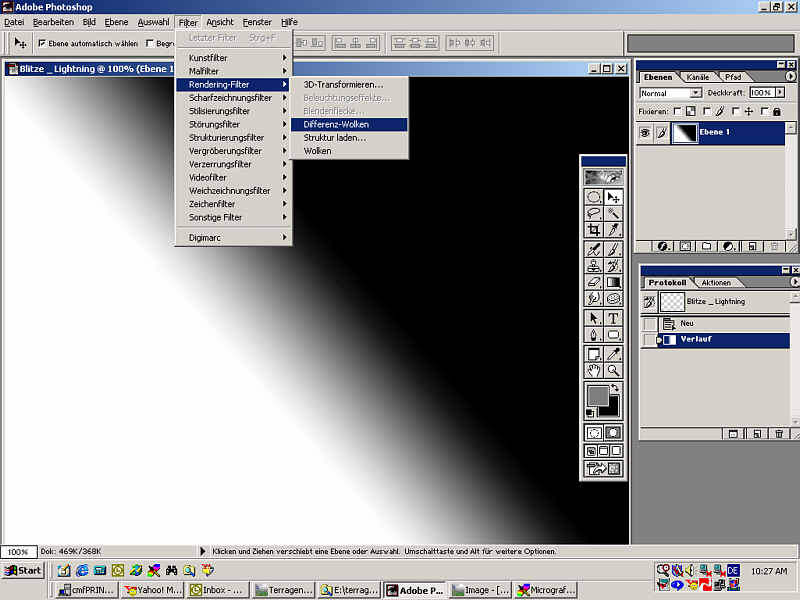The height and width of the screenshot is (600, 800).
Task: Toggle 'Ebene automatisch wählen' checkbox
Action: [42, 43]
